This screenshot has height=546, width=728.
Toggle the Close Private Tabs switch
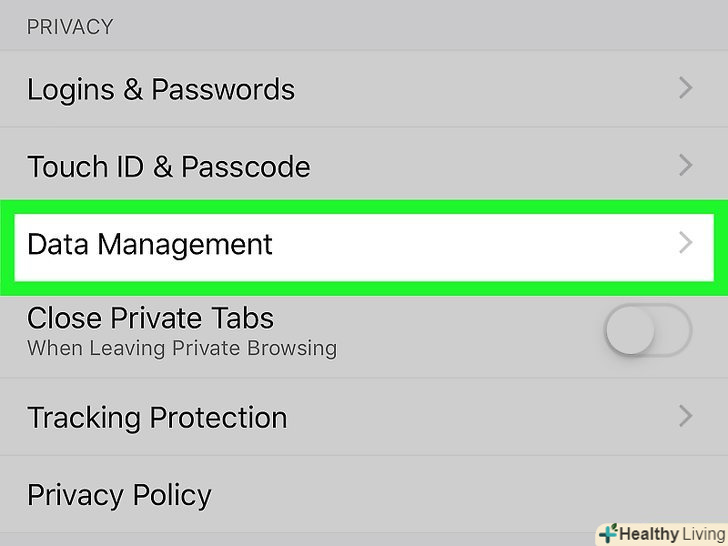click(x=648, y=331)
